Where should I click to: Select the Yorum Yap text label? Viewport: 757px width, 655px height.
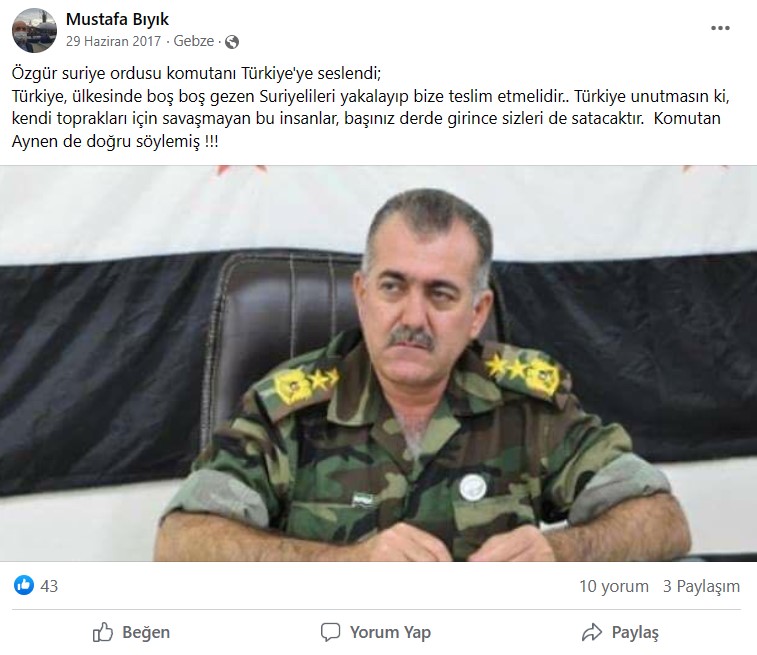coord(390,632)
